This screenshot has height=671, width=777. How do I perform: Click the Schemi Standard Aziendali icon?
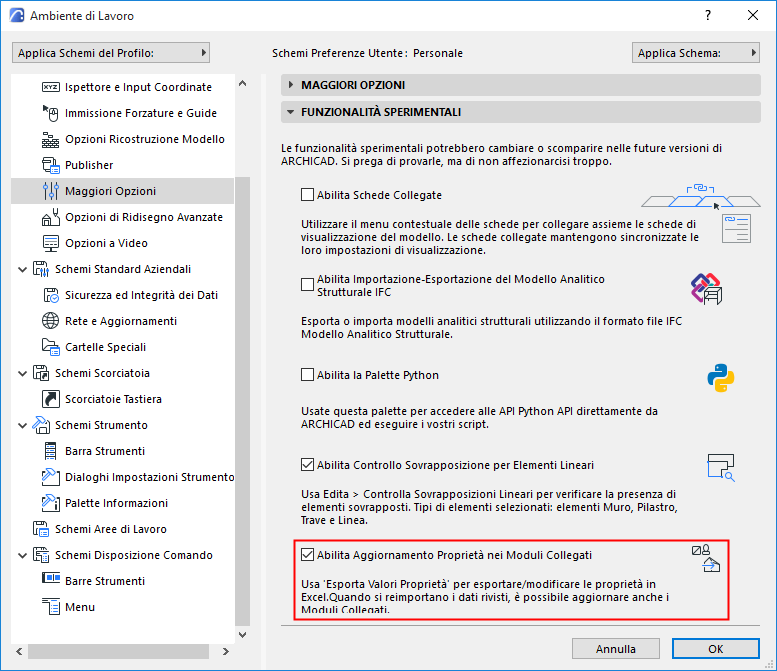pos(41,269)
